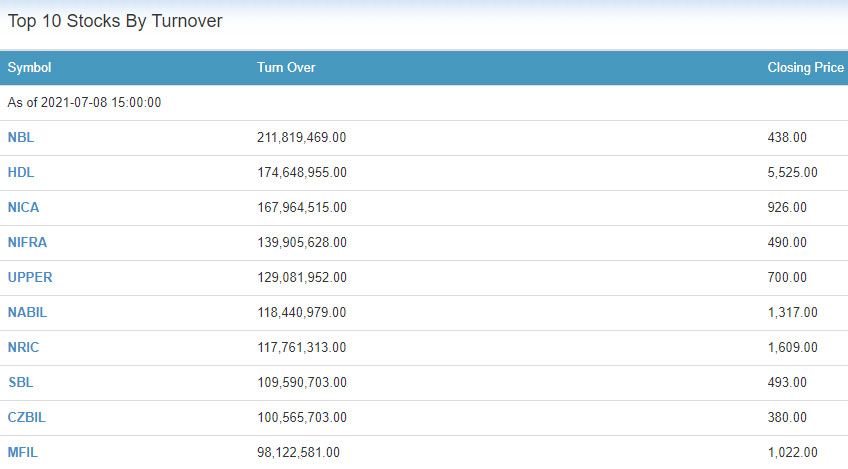Open the HDL stock symbol link
This screenshot has height=469, width=848.
(x=21, y=173)
